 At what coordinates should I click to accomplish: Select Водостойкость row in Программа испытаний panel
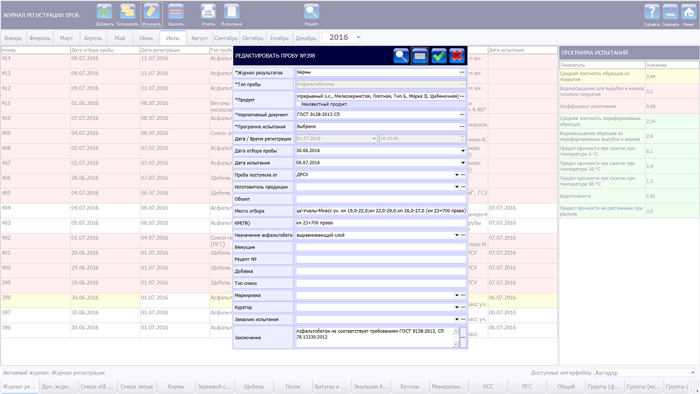629,196
